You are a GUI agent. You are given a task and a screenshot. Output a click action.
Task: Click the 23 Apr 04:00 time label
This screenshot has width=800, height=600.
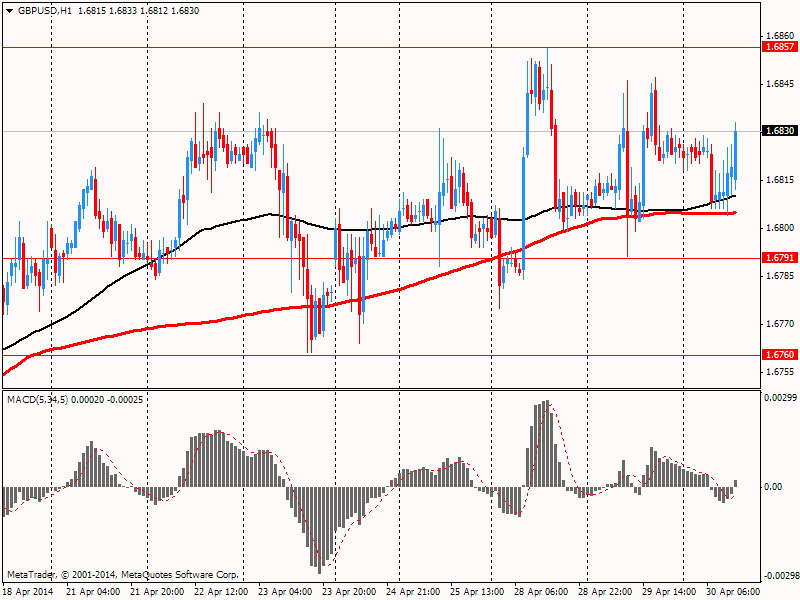click(285, 591)
